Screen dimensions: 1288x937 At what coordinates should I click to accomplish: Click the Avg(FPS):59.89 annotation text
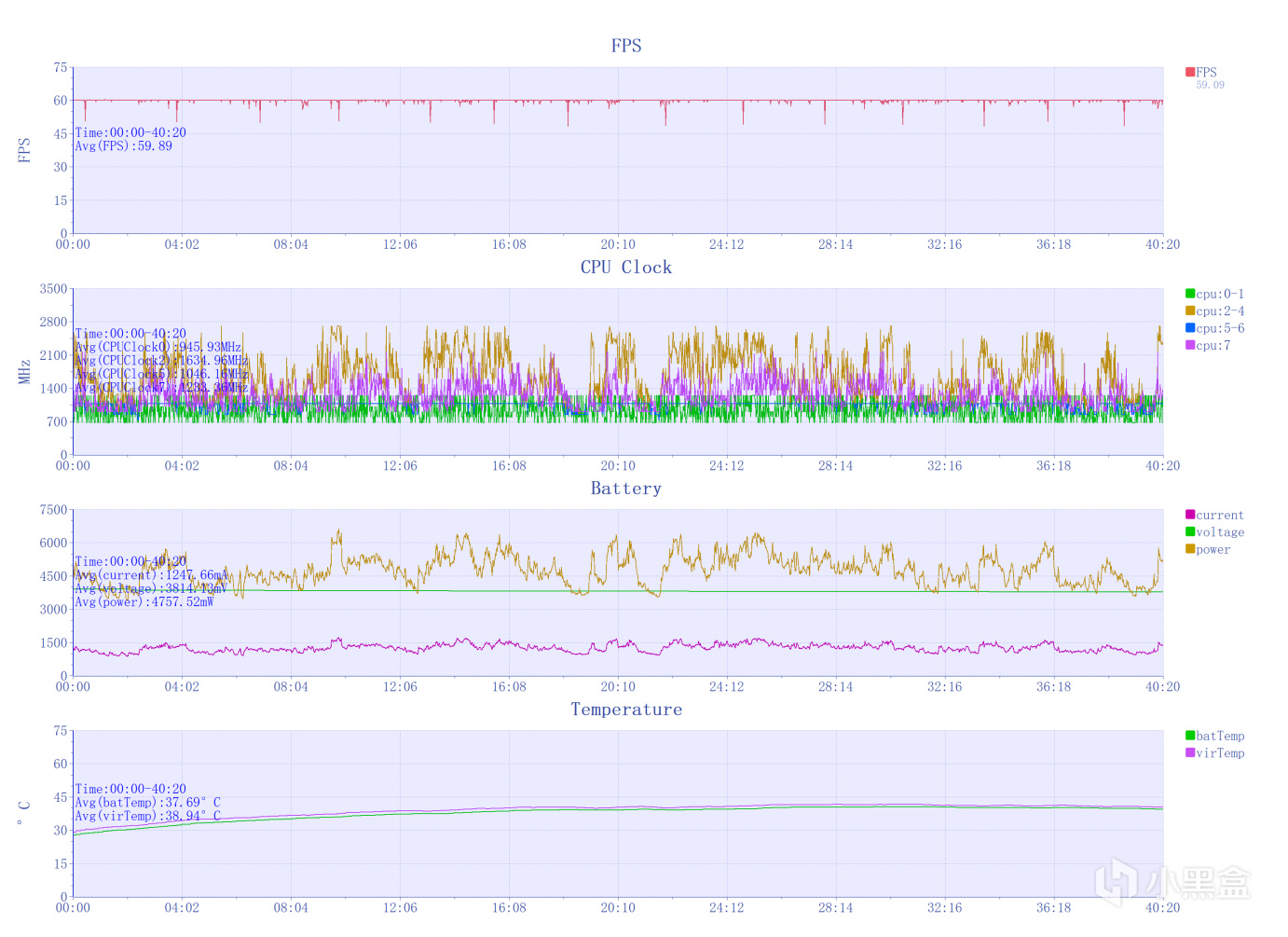(123, 146)
